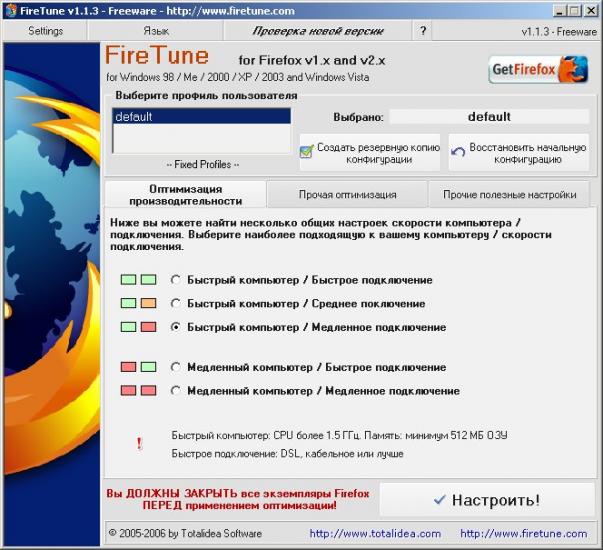Open the http://www.totalidea.com link

[x=375, y=534]
